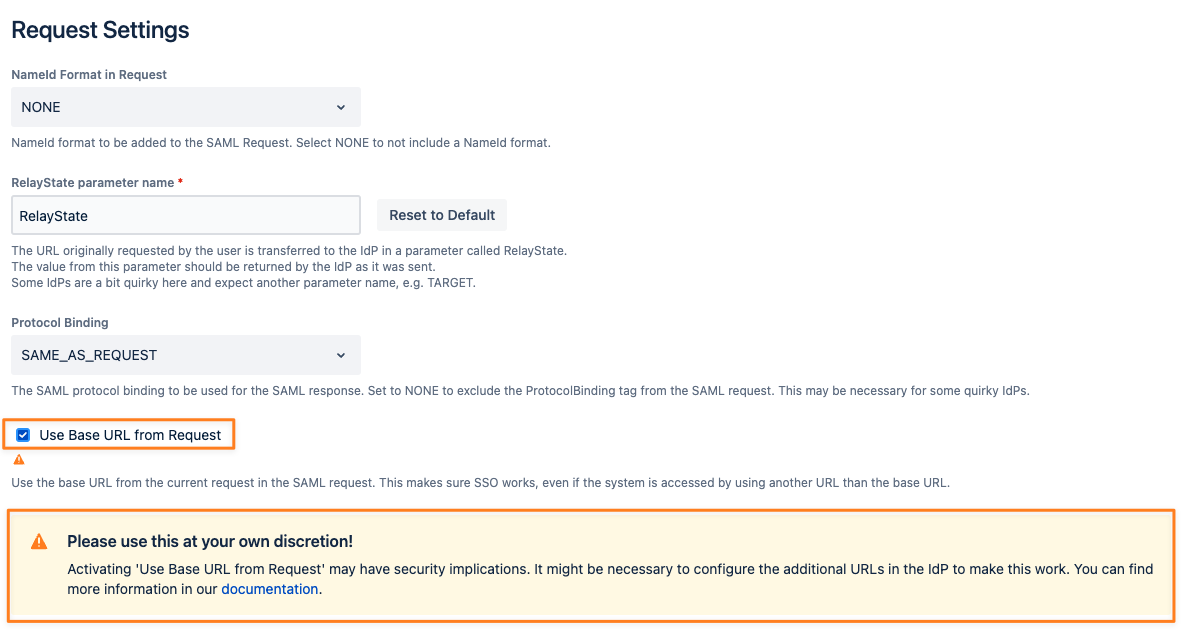The width and height of the screenshot is (1185, 637).
Task: Click the small orange warning icon below the checkbox
Action: click(18, 460)
